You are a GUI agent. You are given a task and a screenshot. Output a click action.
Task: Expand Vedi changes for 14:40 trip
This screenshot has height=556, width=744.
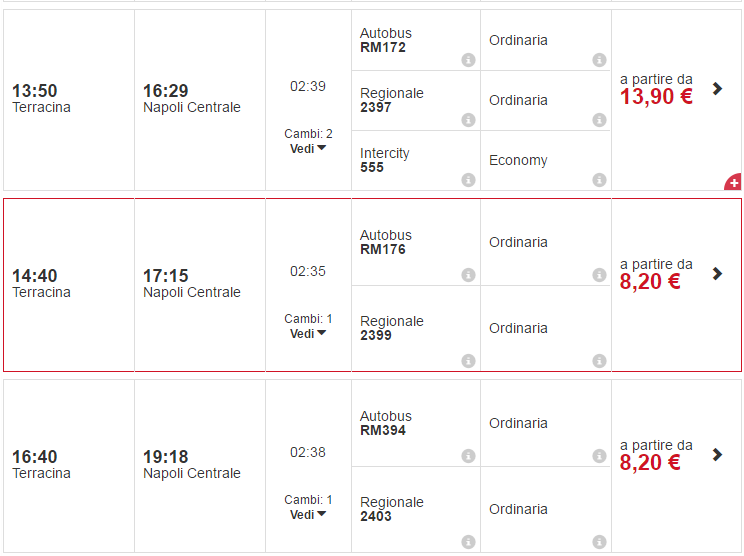point(308,334)
